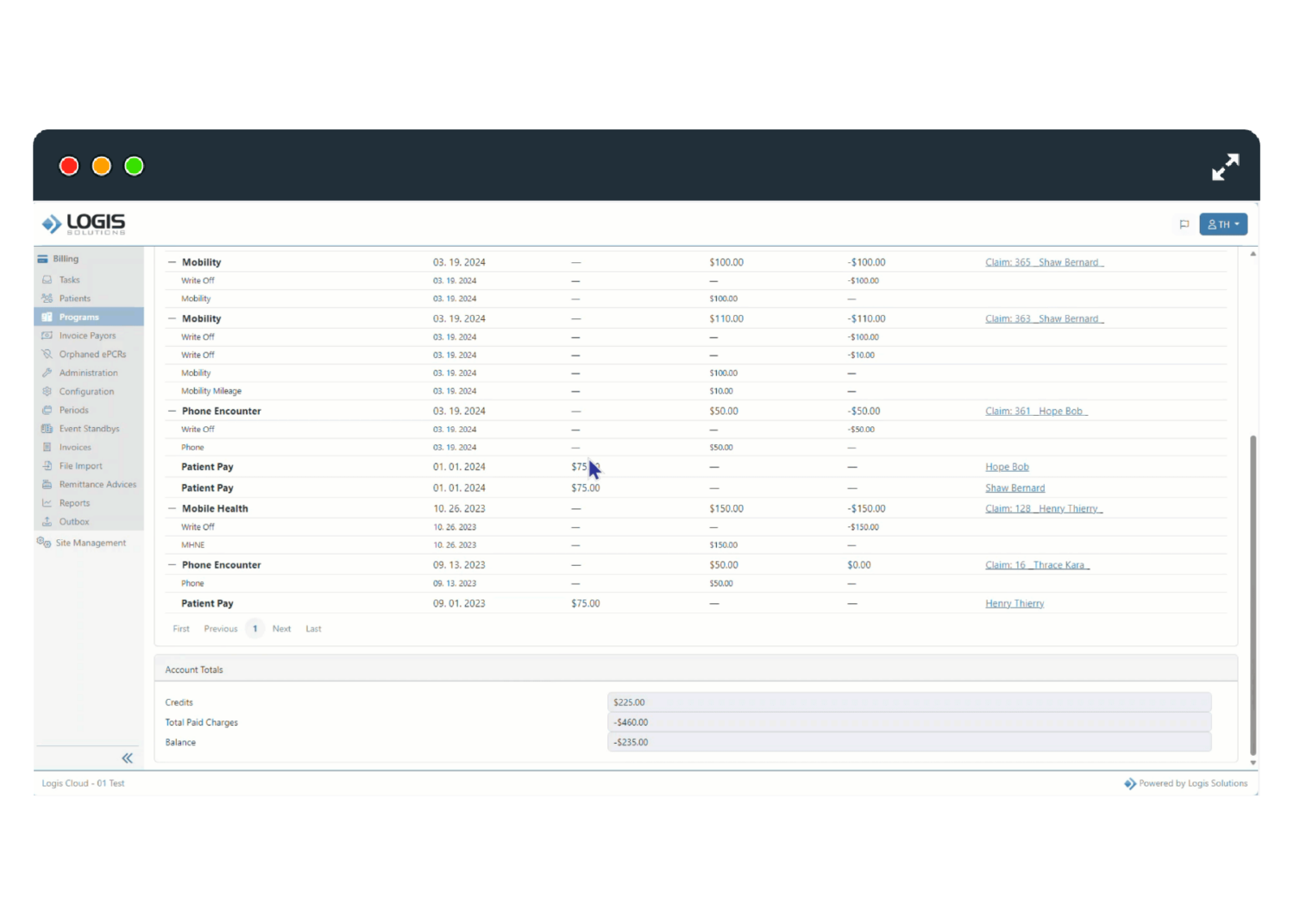This screenshot has height=924, width=1294.
Task: Click the flag icon in the header
Action: (1184, 223)
